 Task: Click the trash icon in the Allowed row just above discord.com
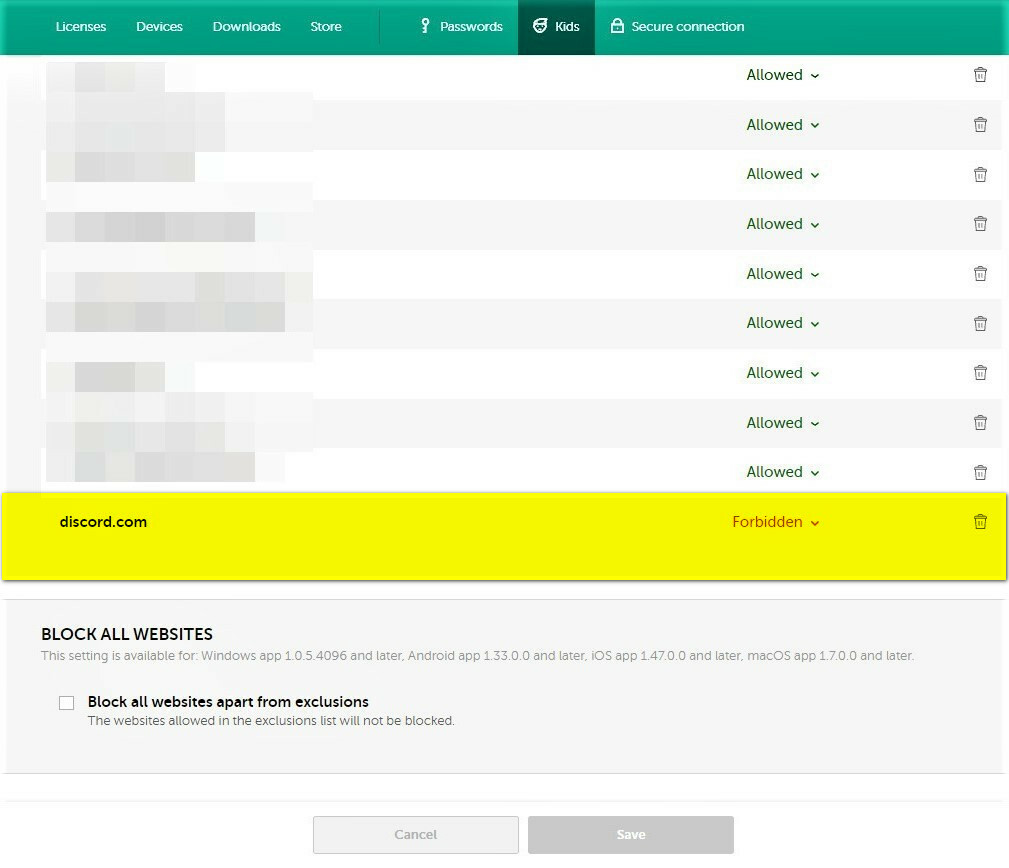pyautogui.click(x=980, y=472)
